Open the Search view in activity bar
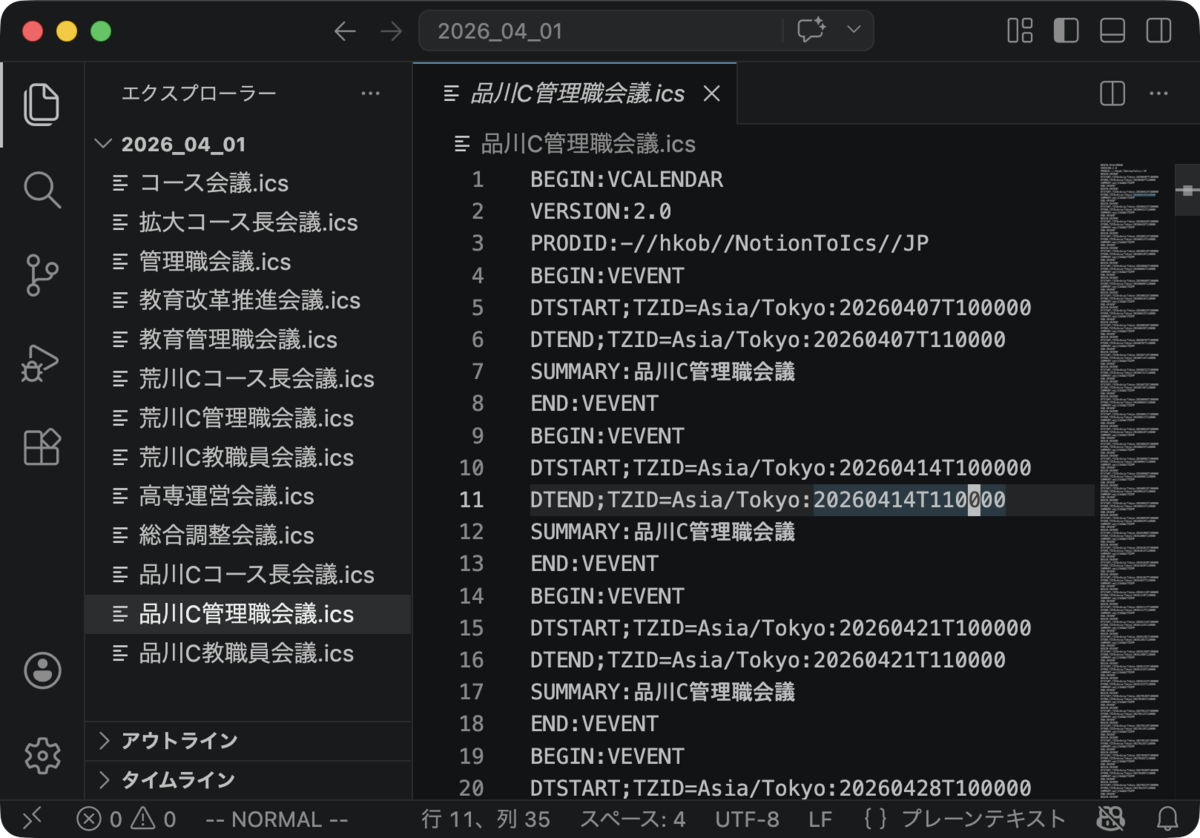Viewport: 1200px width, 838px height. [x=42, y=189]
